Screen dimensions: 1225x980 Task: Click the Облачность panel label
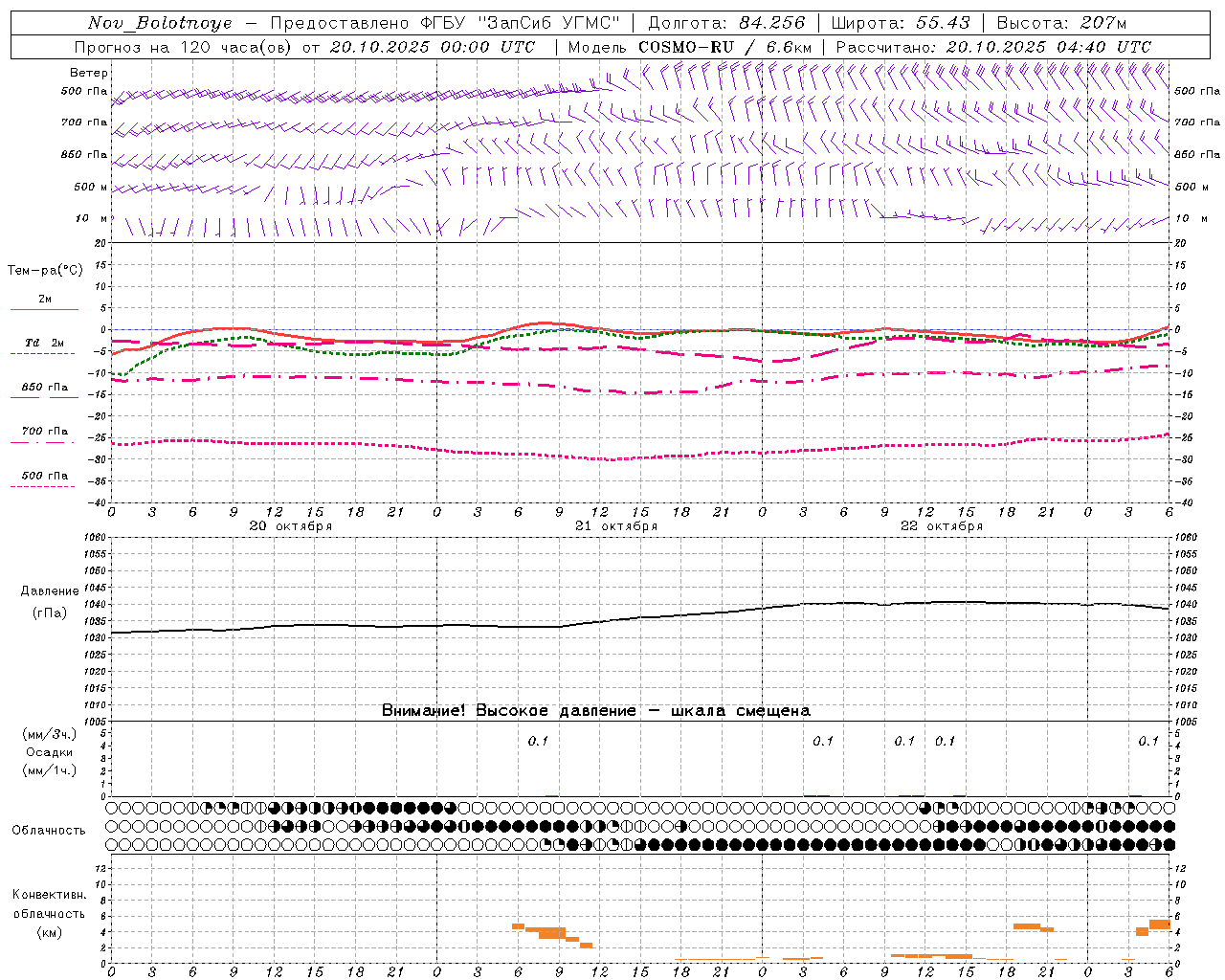(x=49, y=831)
